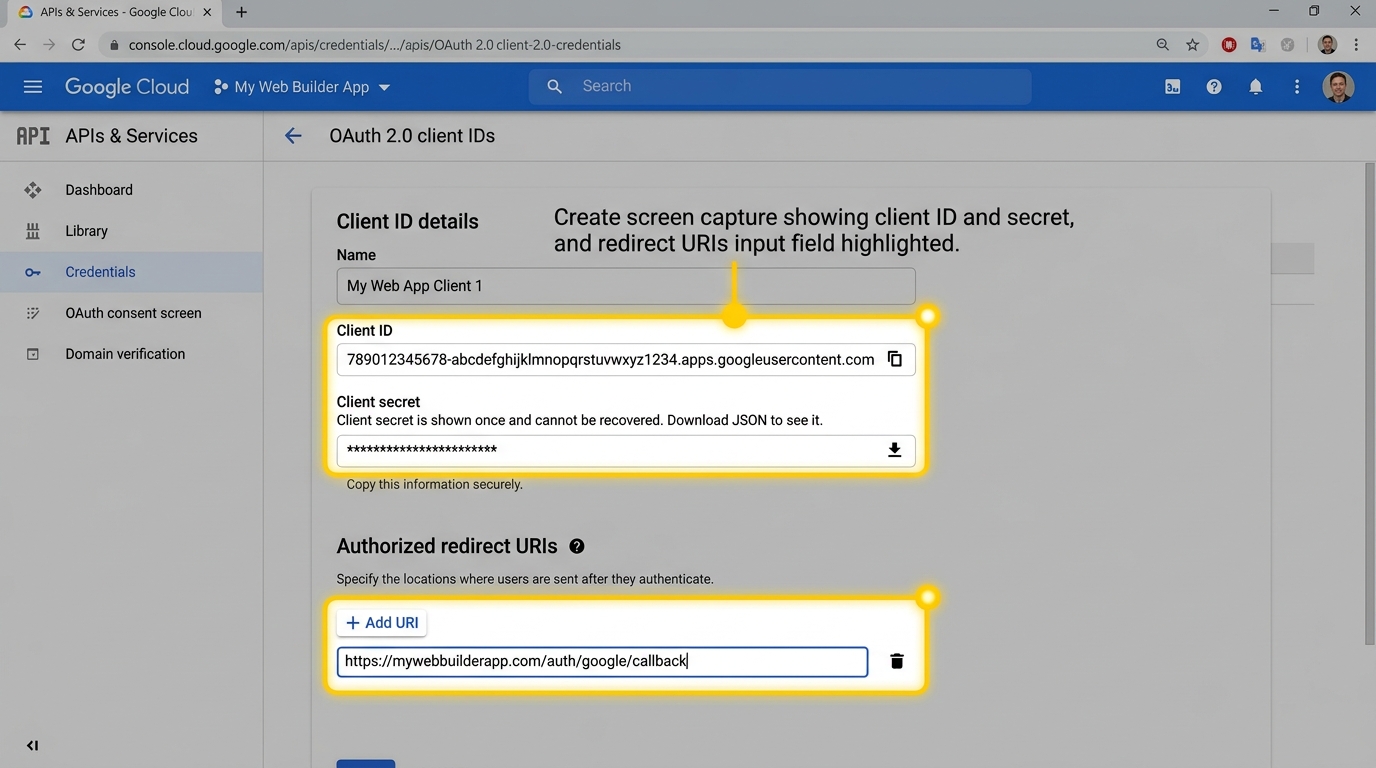Open the Dashboard section
Screen dimensions: 1376x768
click(x=99, y=190)
